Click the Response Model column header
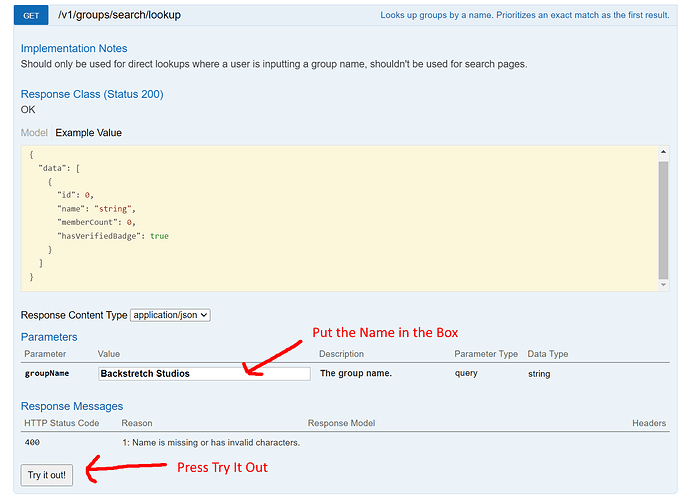Viewport: 690px width, 499px height. click(341, 423)
